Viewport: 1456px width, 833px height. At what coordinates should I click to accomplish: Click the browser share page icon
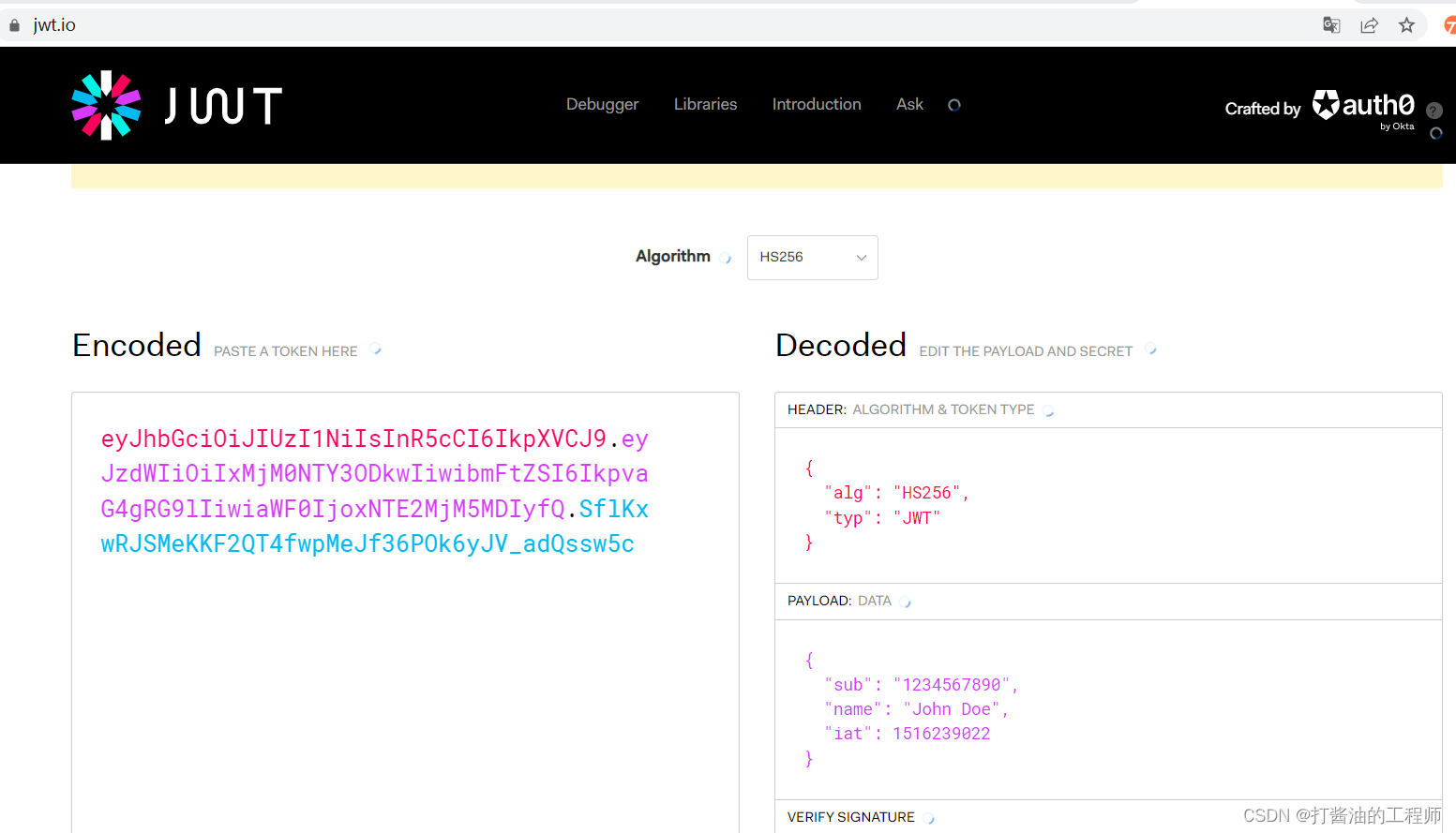click(x=1369, y=25)
